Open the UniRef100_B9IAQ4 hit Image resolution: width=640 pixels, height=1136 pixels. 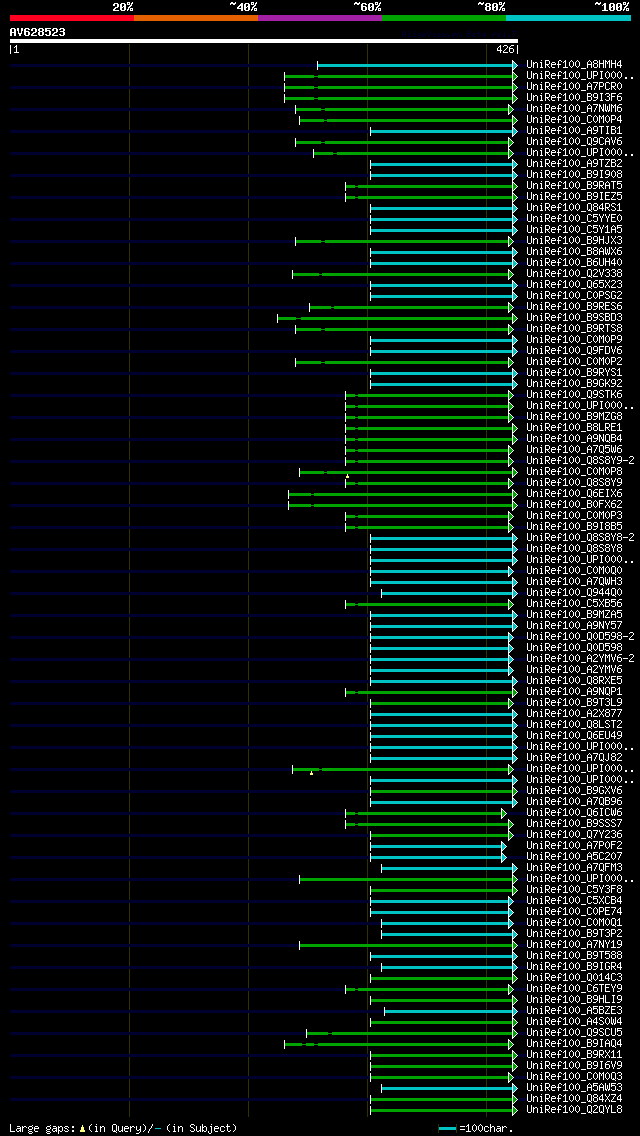click(x=574, y=1044)
